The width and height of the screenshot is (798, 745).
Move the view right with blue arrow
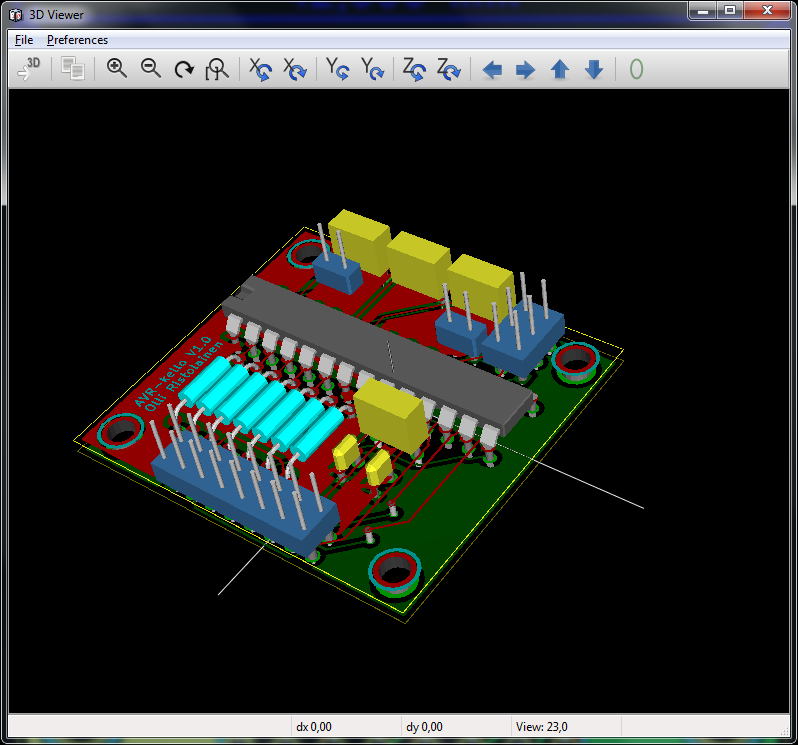[525, 70]
